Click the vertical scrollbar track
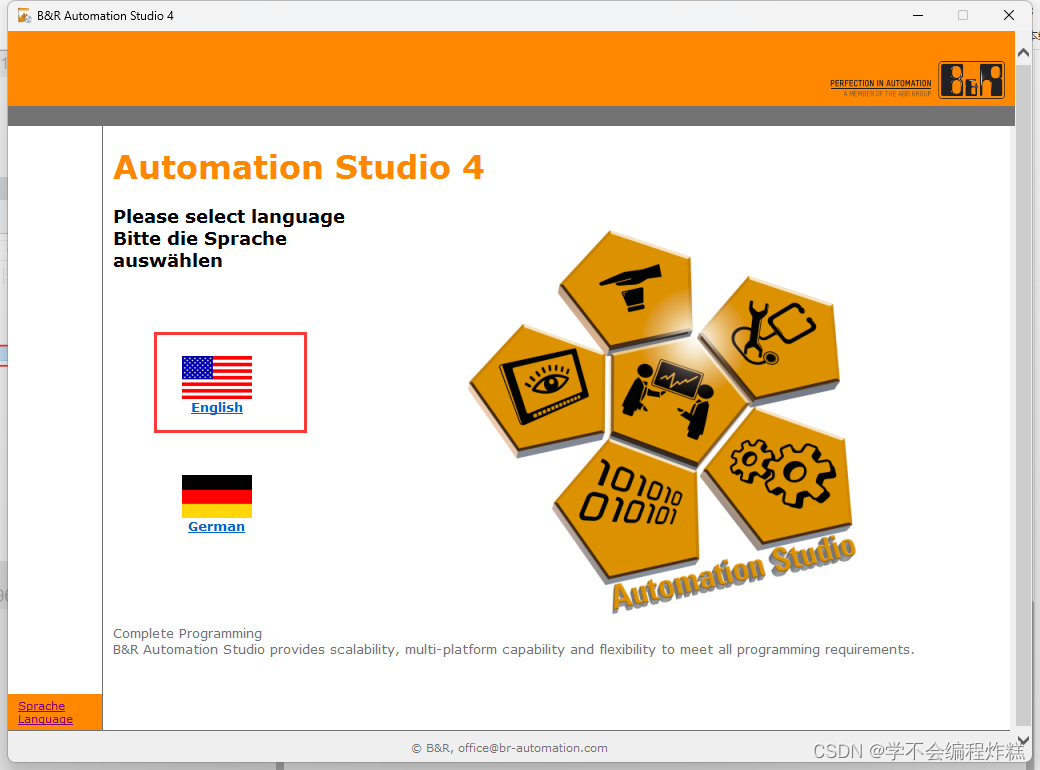Image resolution: width=1040 pixels, height=770 pixels. [1023, 397]
